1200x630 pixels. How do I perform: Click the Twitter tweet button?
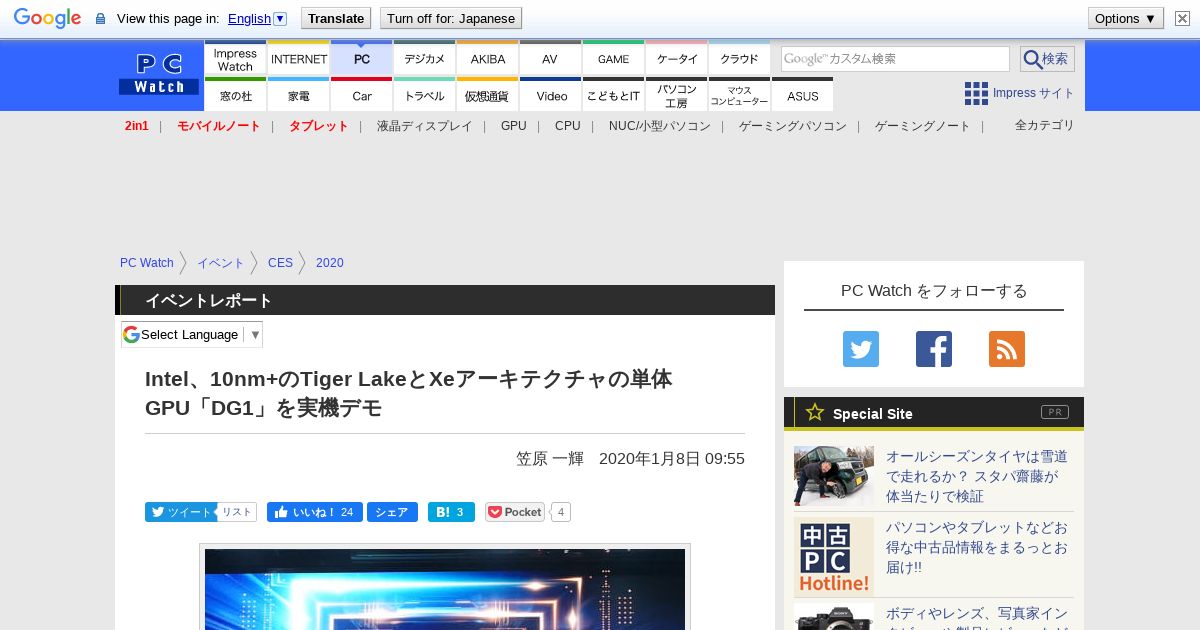(180, 512)
